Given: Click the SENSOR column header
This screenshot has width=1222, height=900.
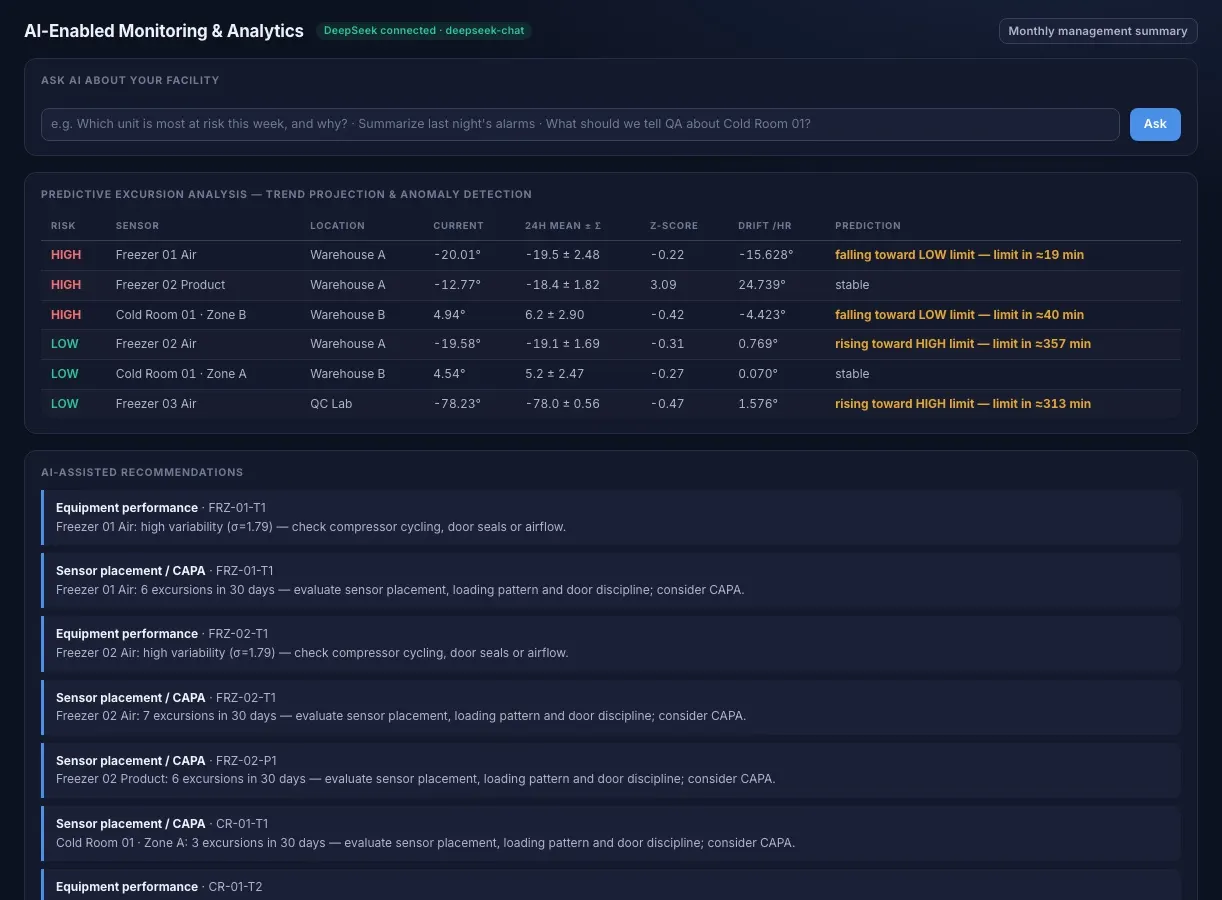Looking at the screenshot, I should tap(137, 226).
